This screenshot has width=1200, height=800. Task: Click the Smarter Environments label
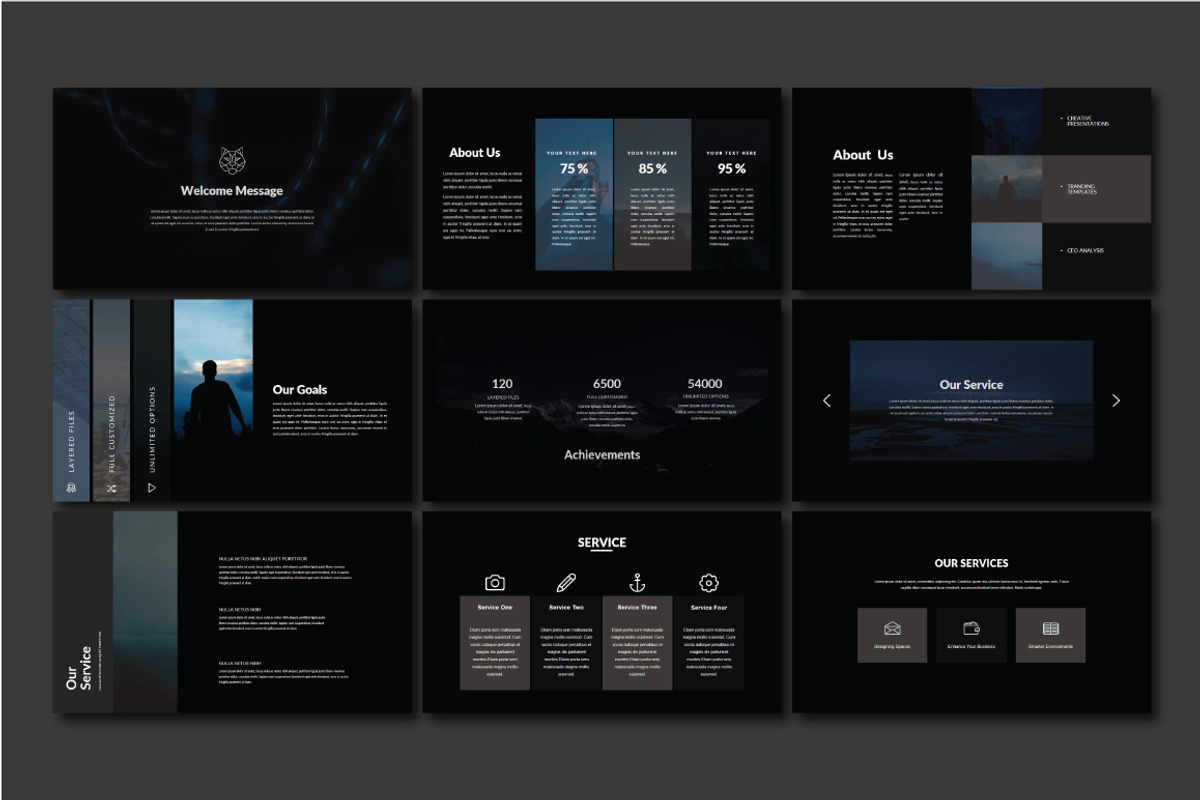(x=1050, y=647)
